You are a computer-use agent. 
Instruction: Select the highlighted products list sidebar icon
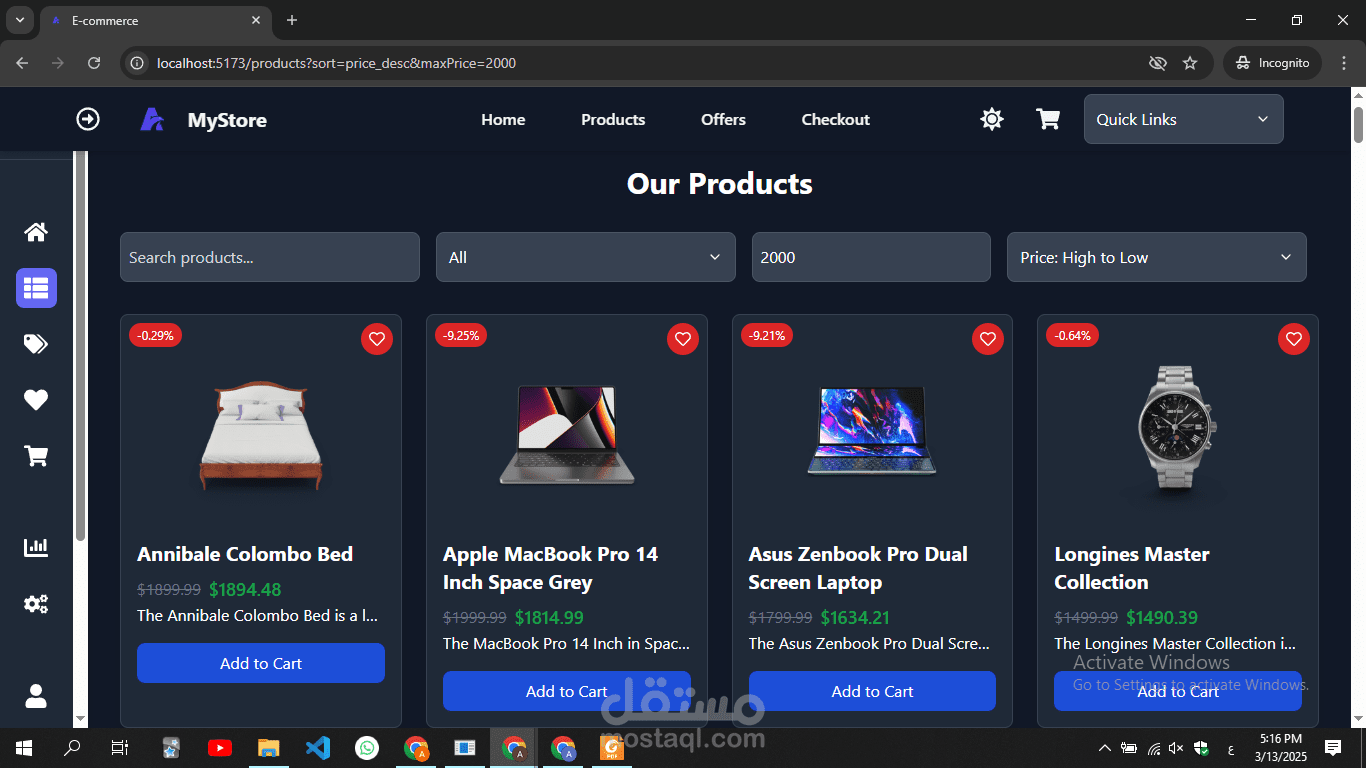tap(36, 288)
